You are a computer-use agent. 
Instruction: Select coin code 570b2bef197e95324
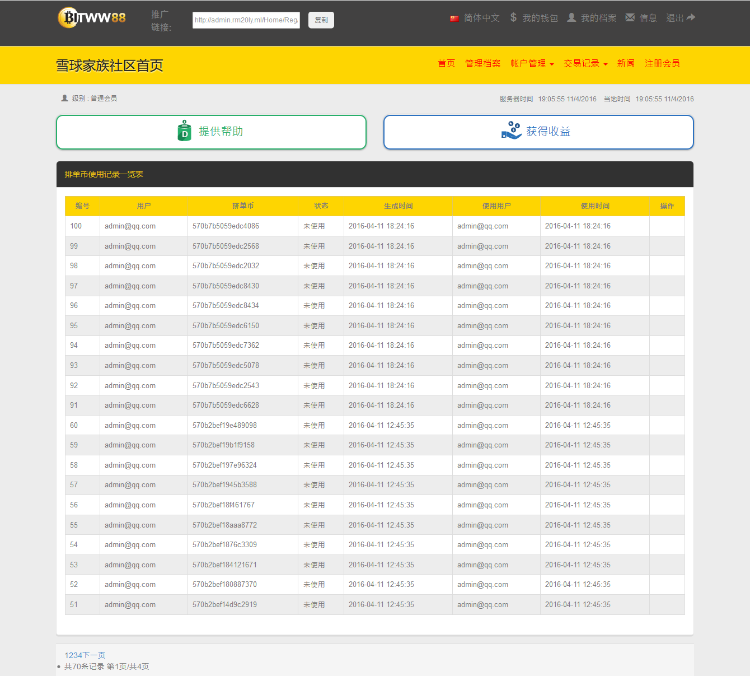pos(225,465)
